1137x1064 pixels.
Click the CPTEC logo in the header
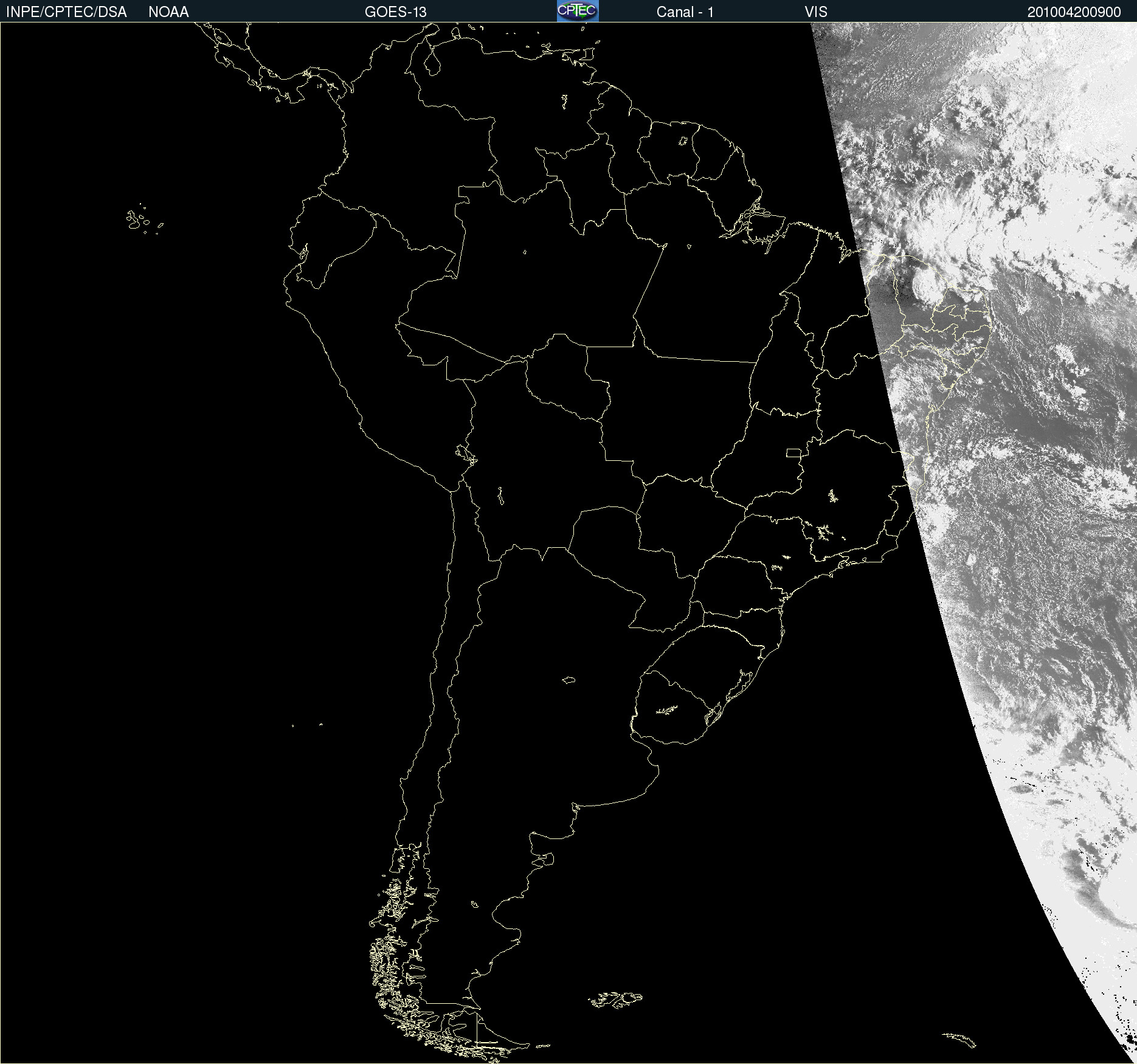[578, 11]
